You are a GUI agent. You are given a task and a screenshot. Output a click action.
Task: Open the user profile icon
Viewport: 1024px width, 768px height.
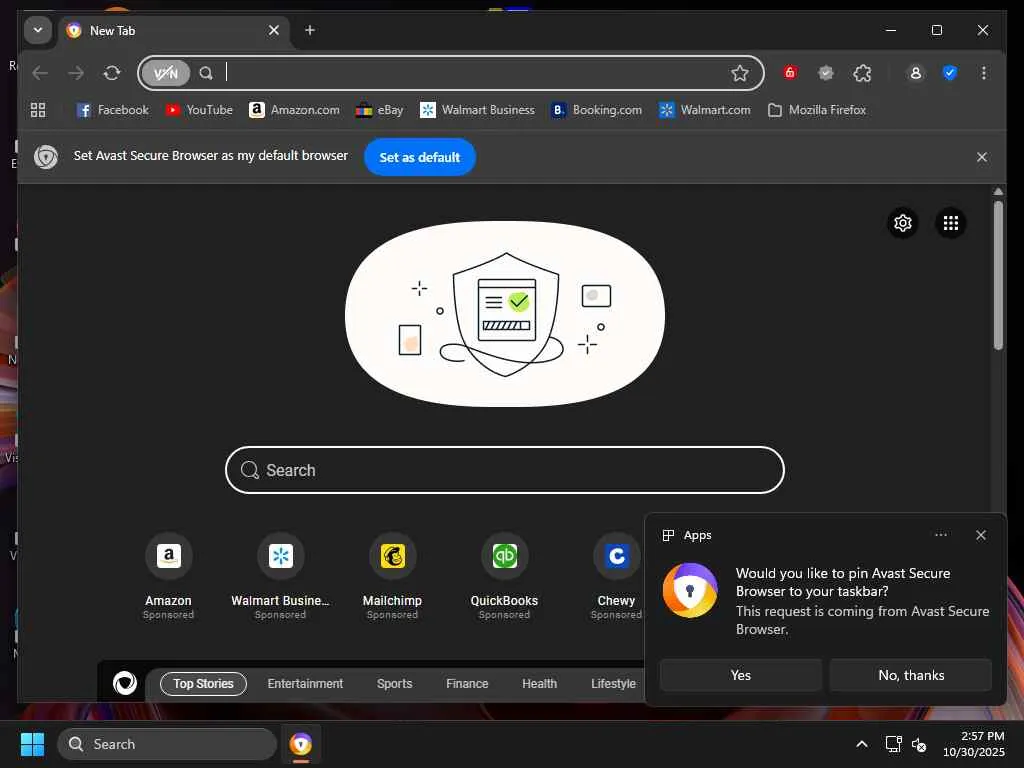click(916, 73)
